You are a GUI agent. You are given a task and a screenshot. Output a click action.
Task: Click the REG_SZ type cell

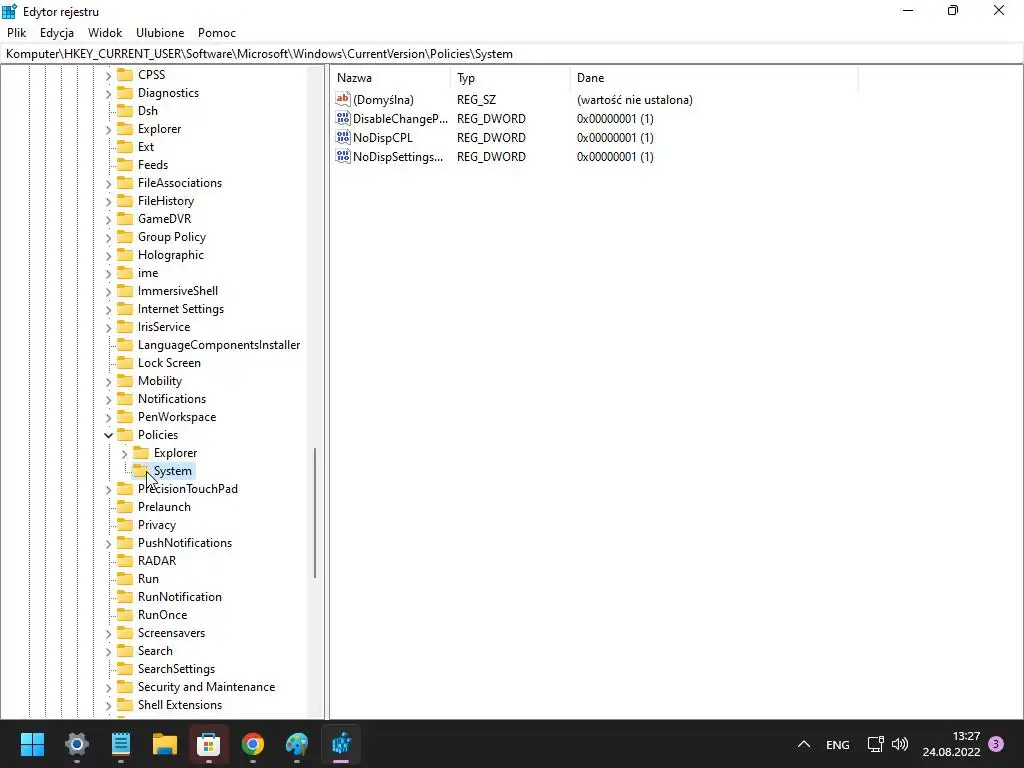tap(476, 100)
